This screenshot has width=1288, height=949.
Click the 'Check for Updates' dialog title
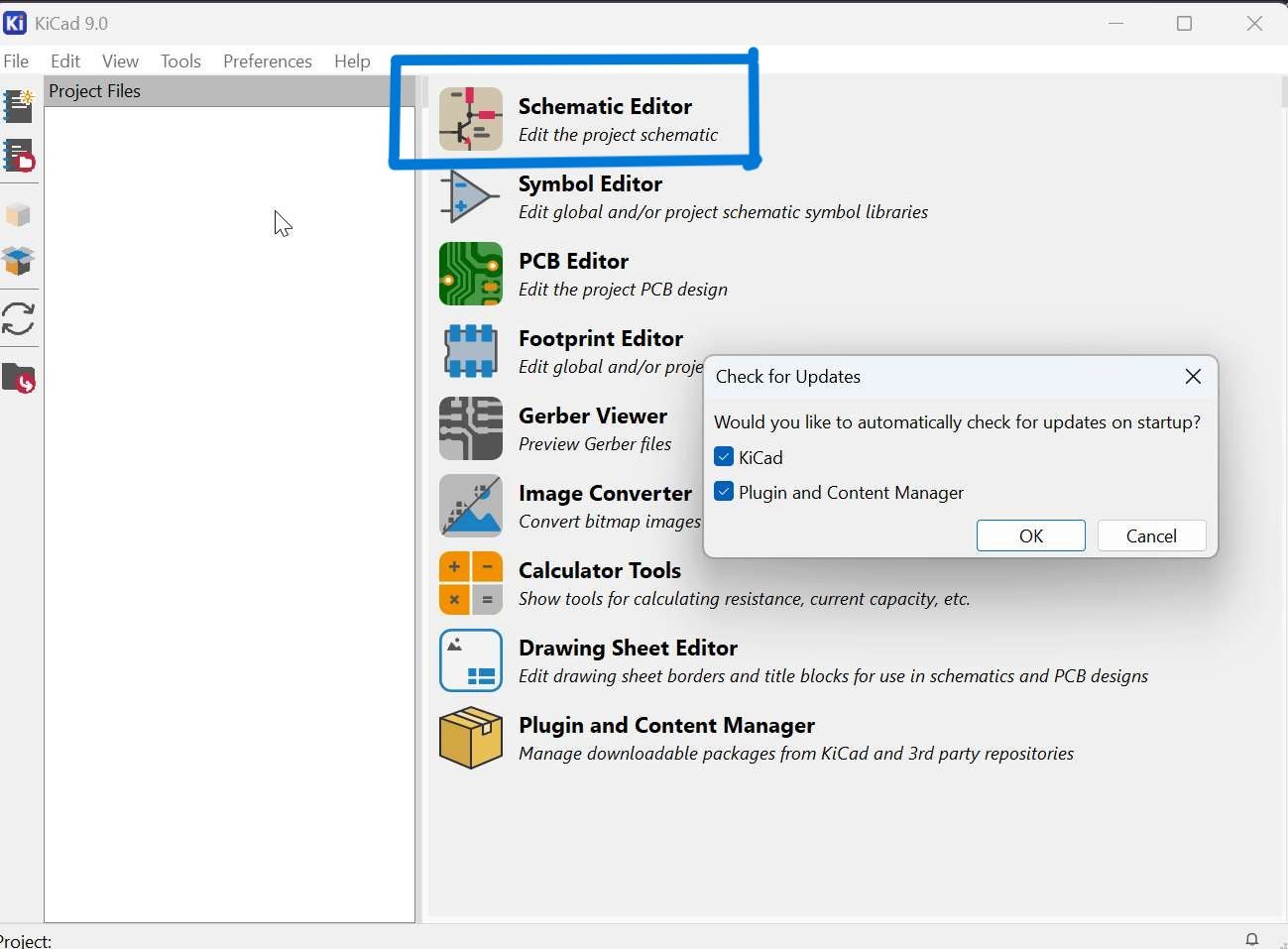(788, 377)
